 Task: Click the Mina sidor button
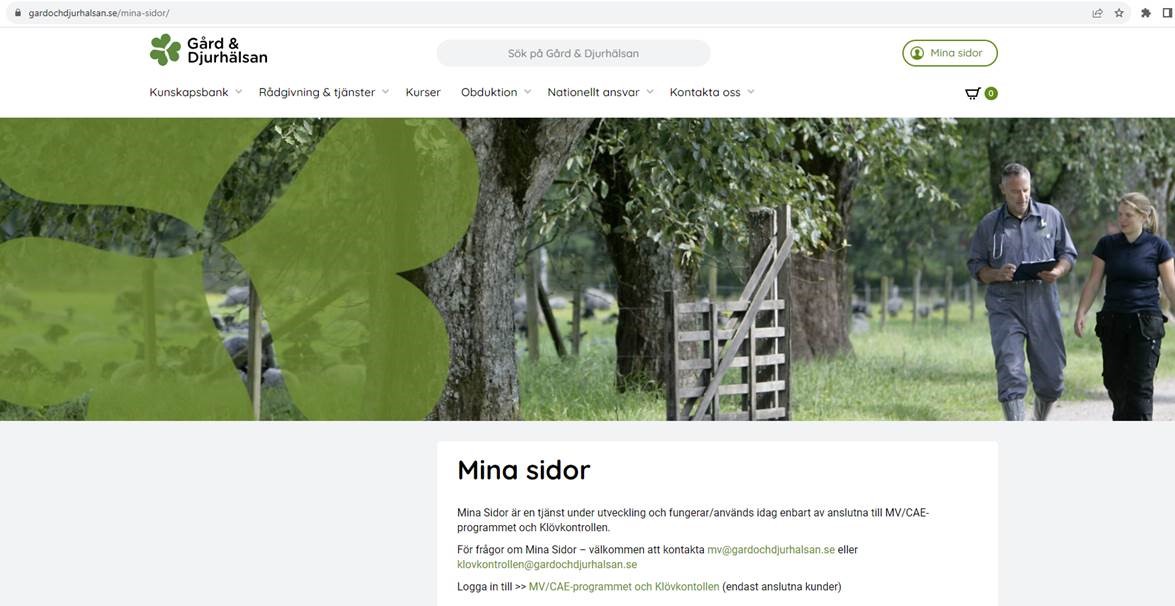[x=949, y=53]
